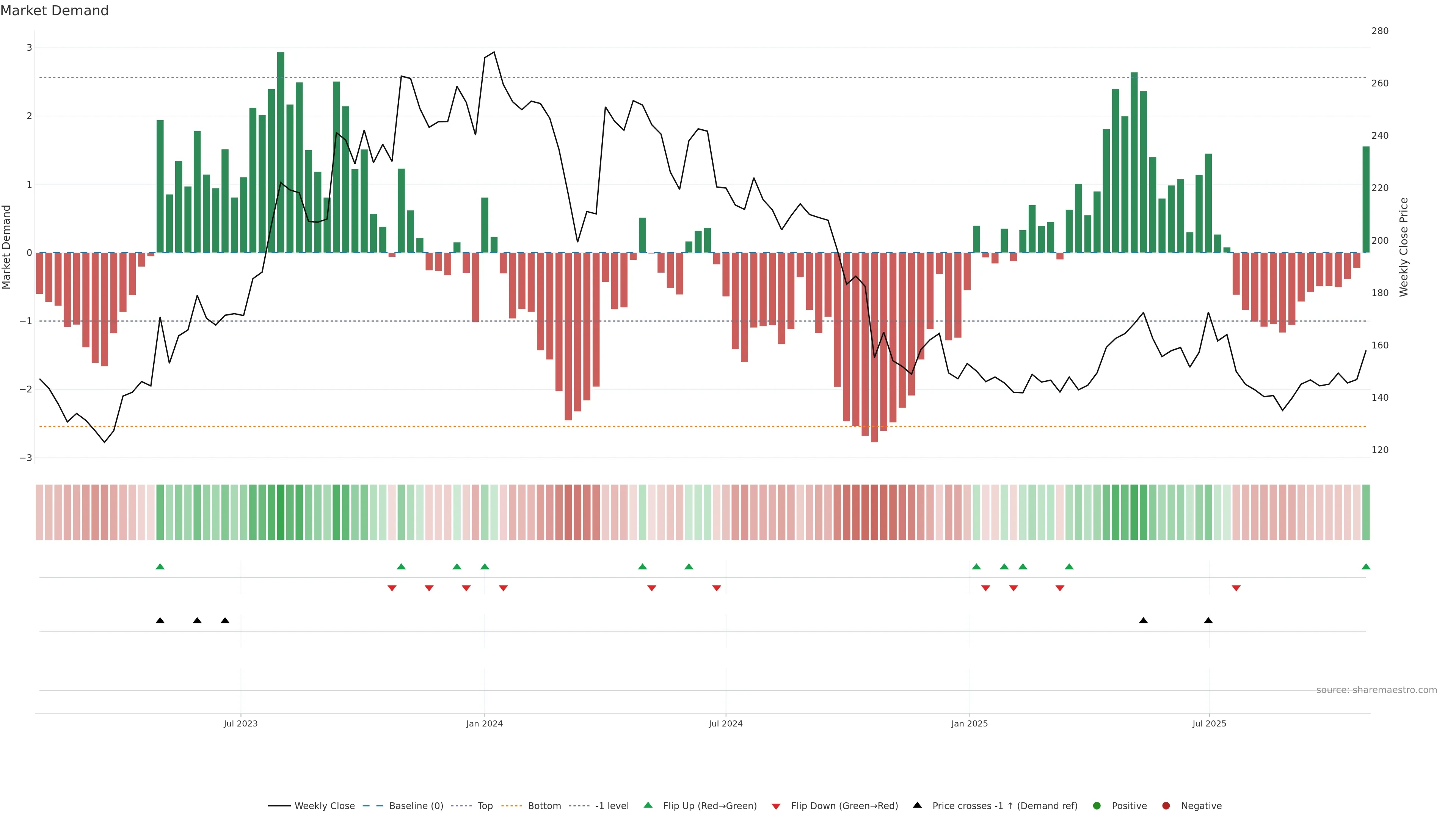Click the black price-cross marker nearest Jul 2025
The height and width of the screenshot is (819, 1456).
(x=1208, y=621)
